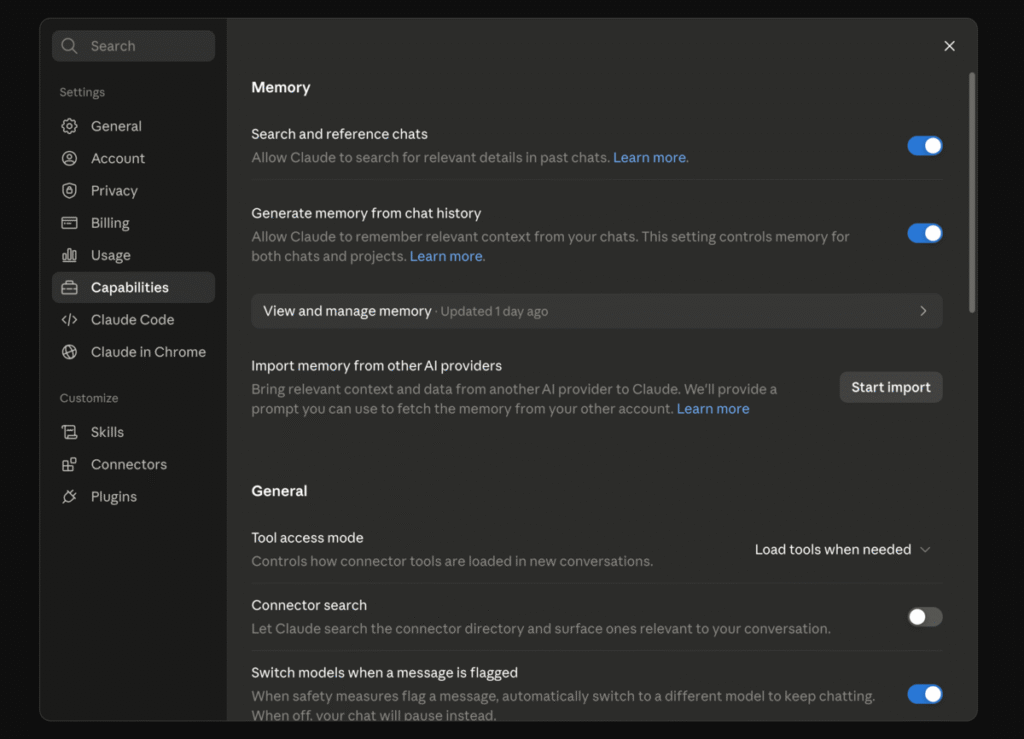The width and height of the screenshot is (1024, 739).
Task: Click the Privacy shield icon
Action: [x=69, y=191]
